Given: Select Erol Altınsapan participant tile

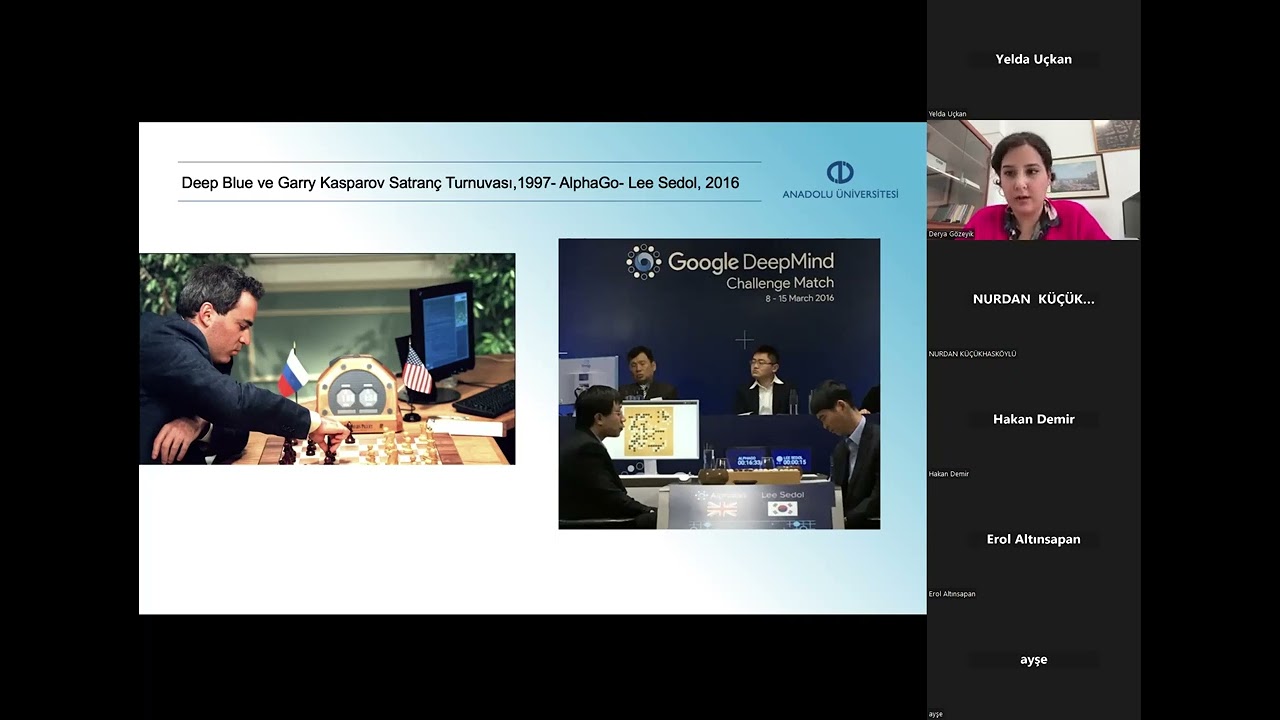Looking at the screenshot, I should point(1033,539).
